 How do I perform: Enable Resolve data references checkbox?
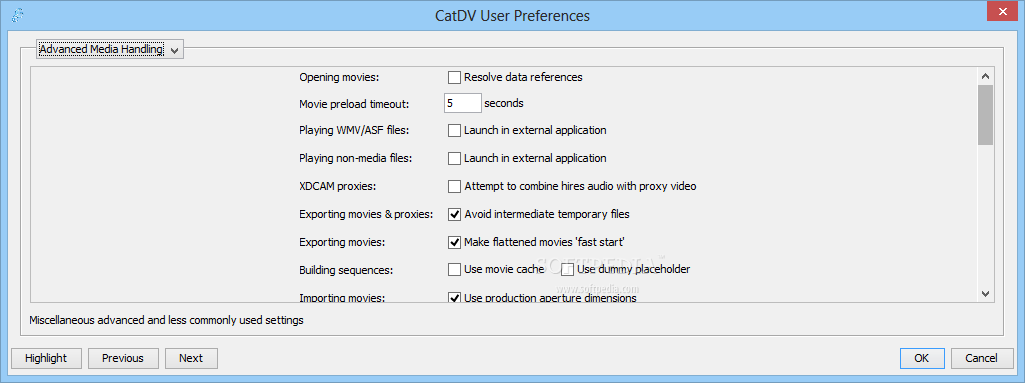pos(454,77)
